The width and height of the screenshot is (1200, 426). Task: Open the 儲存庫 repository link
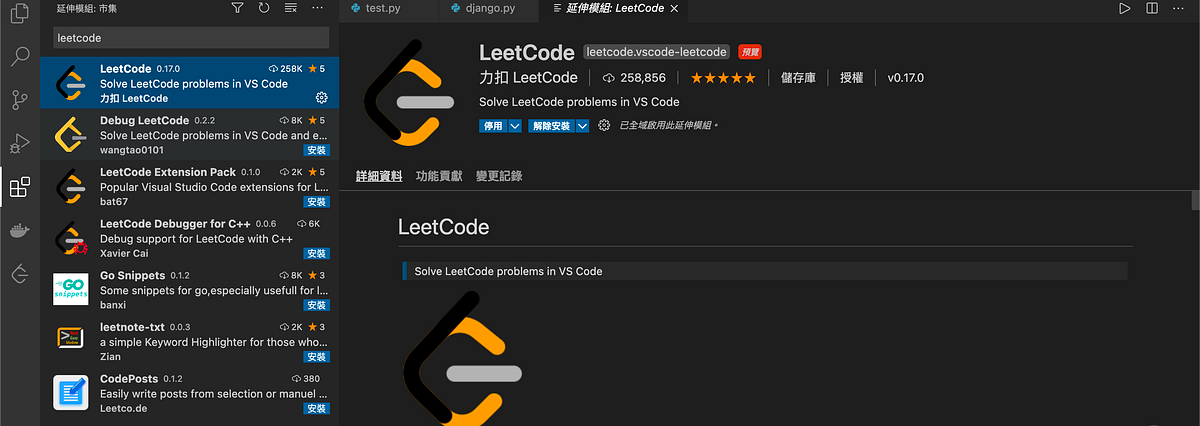[798, 78]
